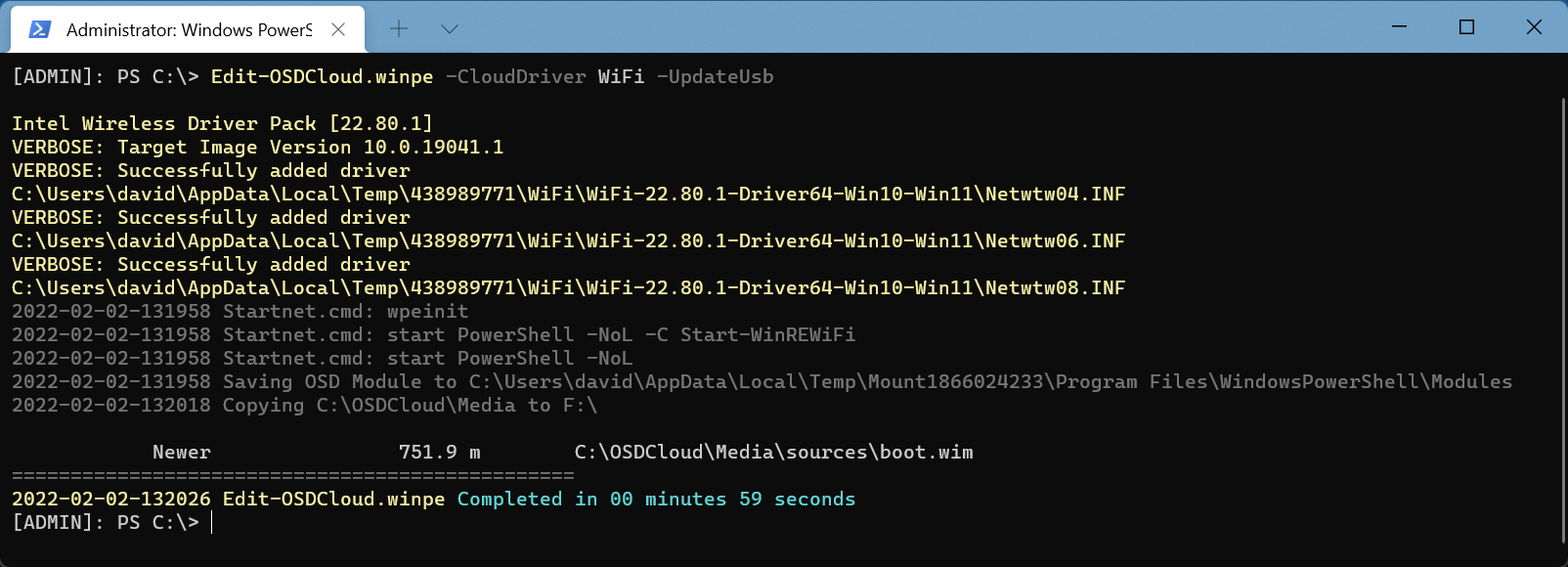Expand the new tab profile dropdown chevron
This screenshot has height=567, width=1568.
pyautogui.click(x=450, y=29)
